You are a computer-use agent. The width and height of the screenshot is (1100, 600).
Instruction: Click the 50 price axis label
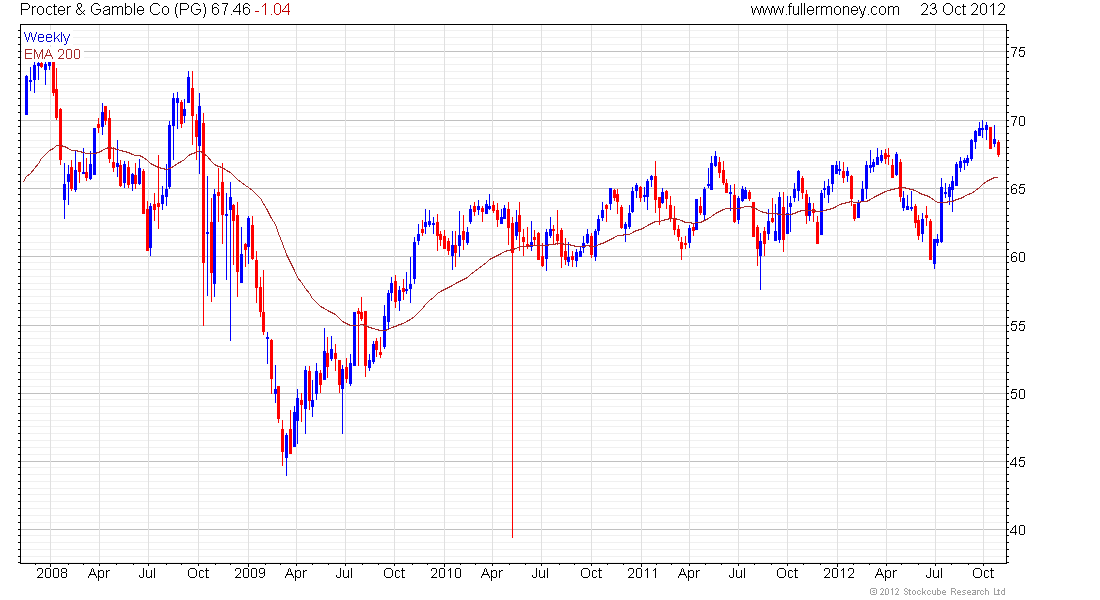coord(1018,394)
